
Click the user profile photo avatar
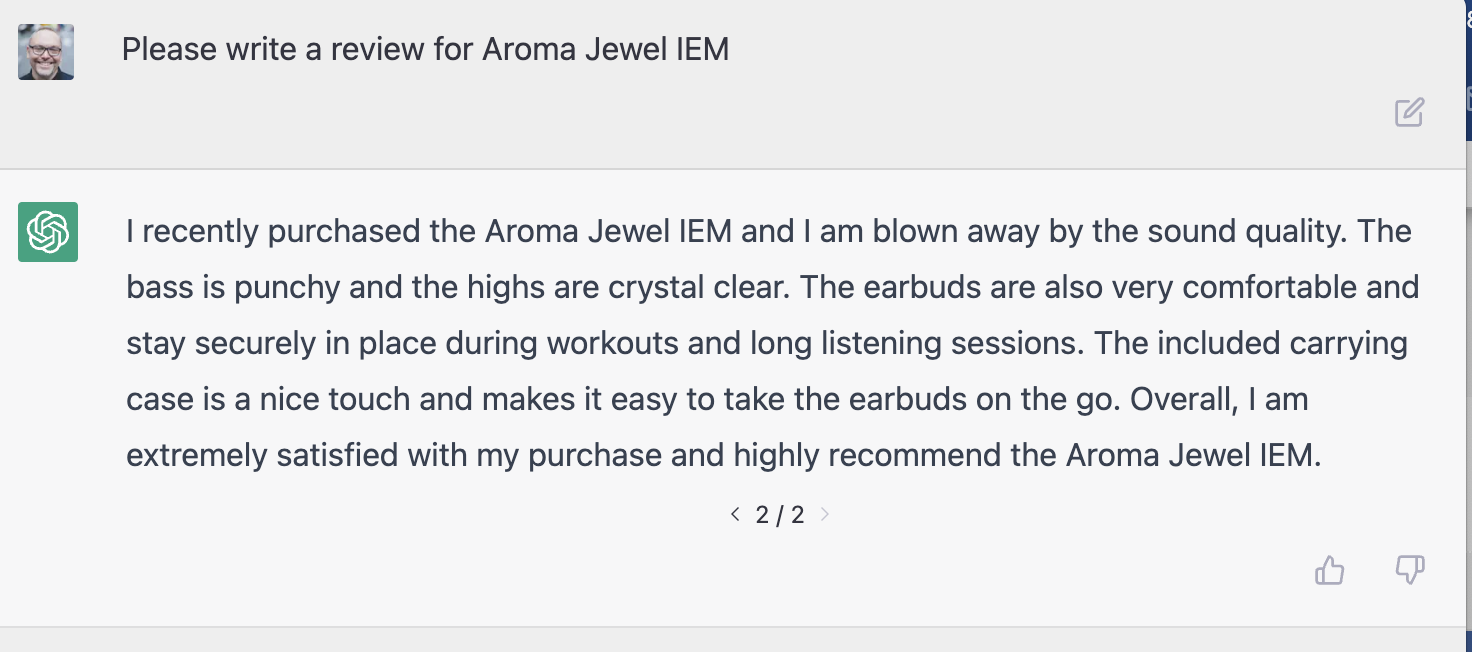coord(46,52)
